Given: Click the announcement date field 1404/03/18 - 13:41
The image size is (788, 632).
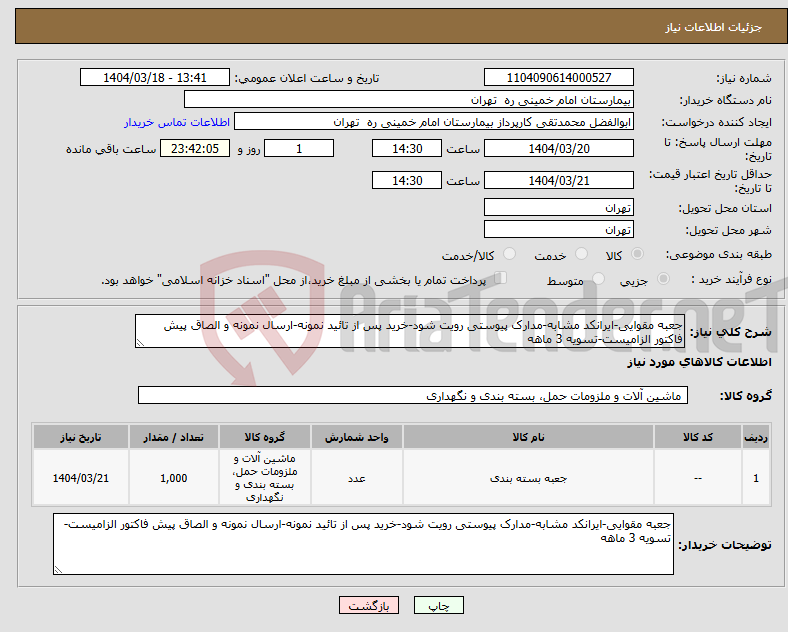Looking at the screenshot, I should coord(155,77).
